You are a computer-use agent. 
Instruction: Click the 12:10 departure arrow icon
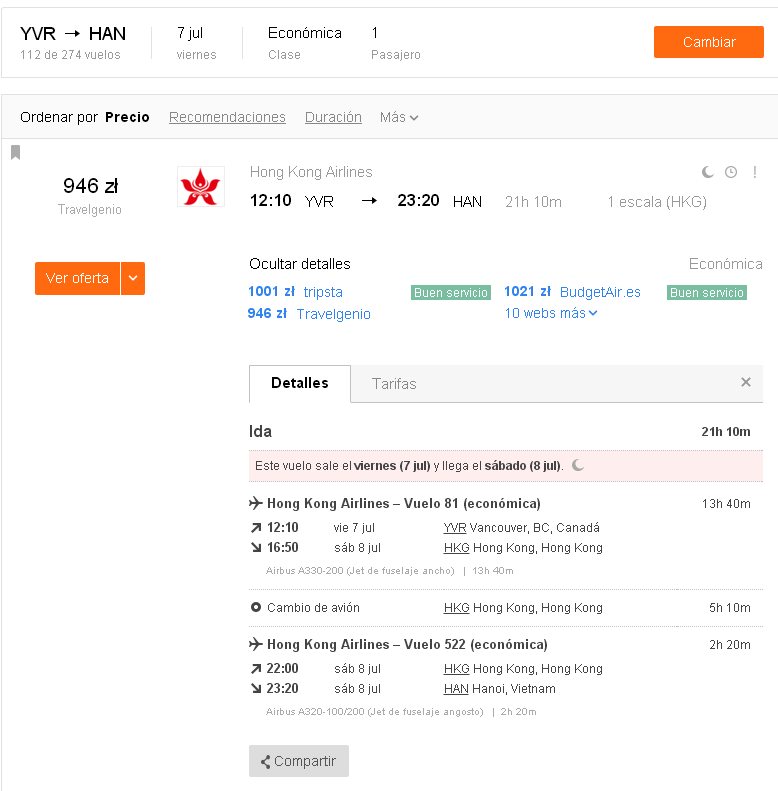click(x=256, y=528)
